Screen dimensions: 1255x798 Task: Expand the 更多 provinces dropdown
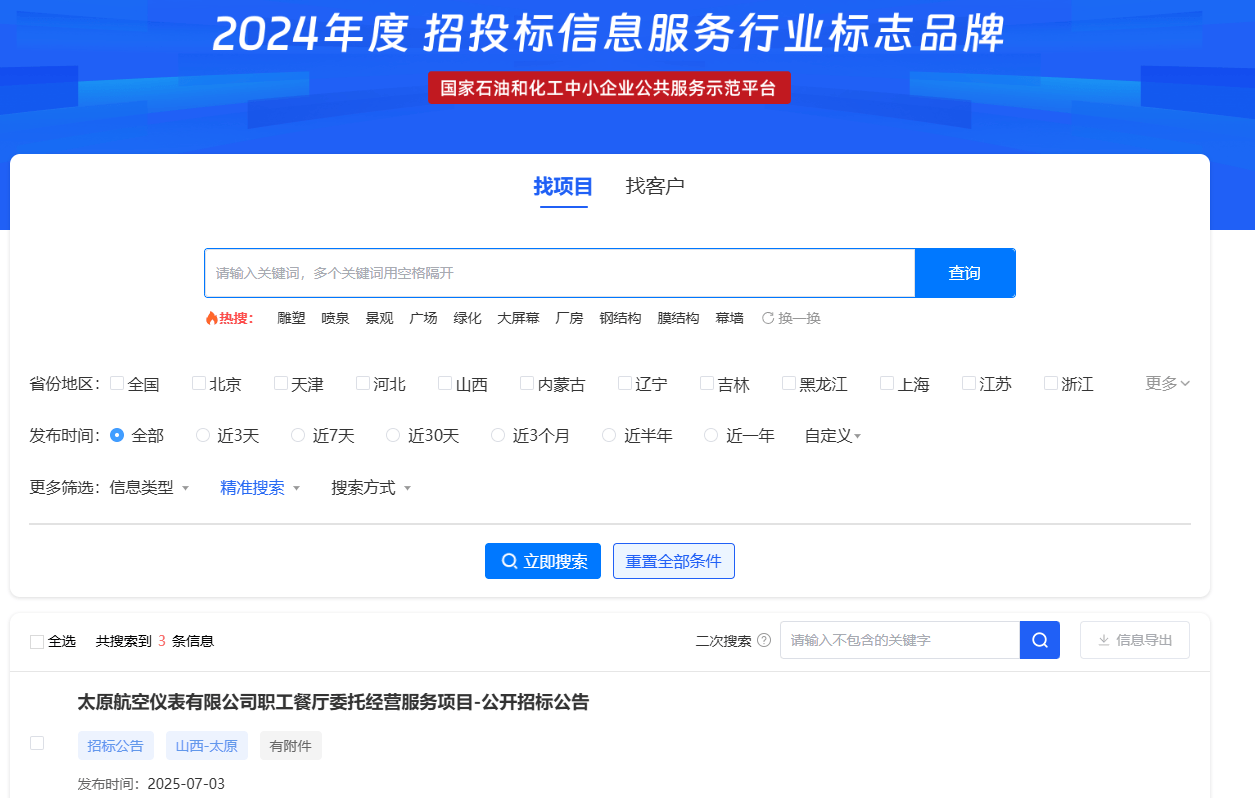(x=1165, y=382)
